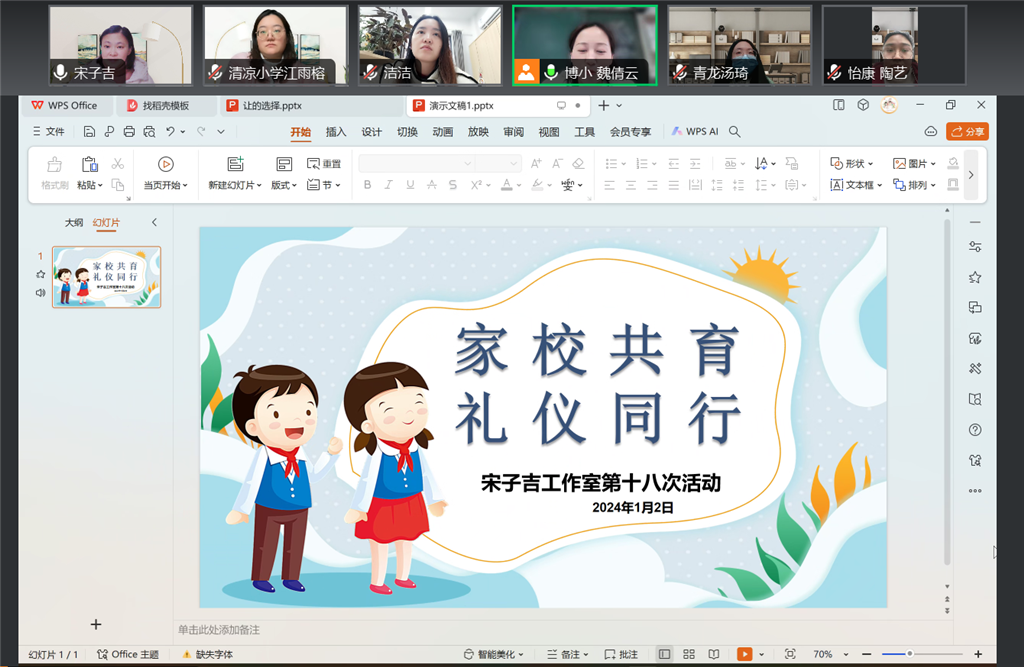Click the save icon in quick access toolbar
This screenshot has width=1024, height=667.
90,131
